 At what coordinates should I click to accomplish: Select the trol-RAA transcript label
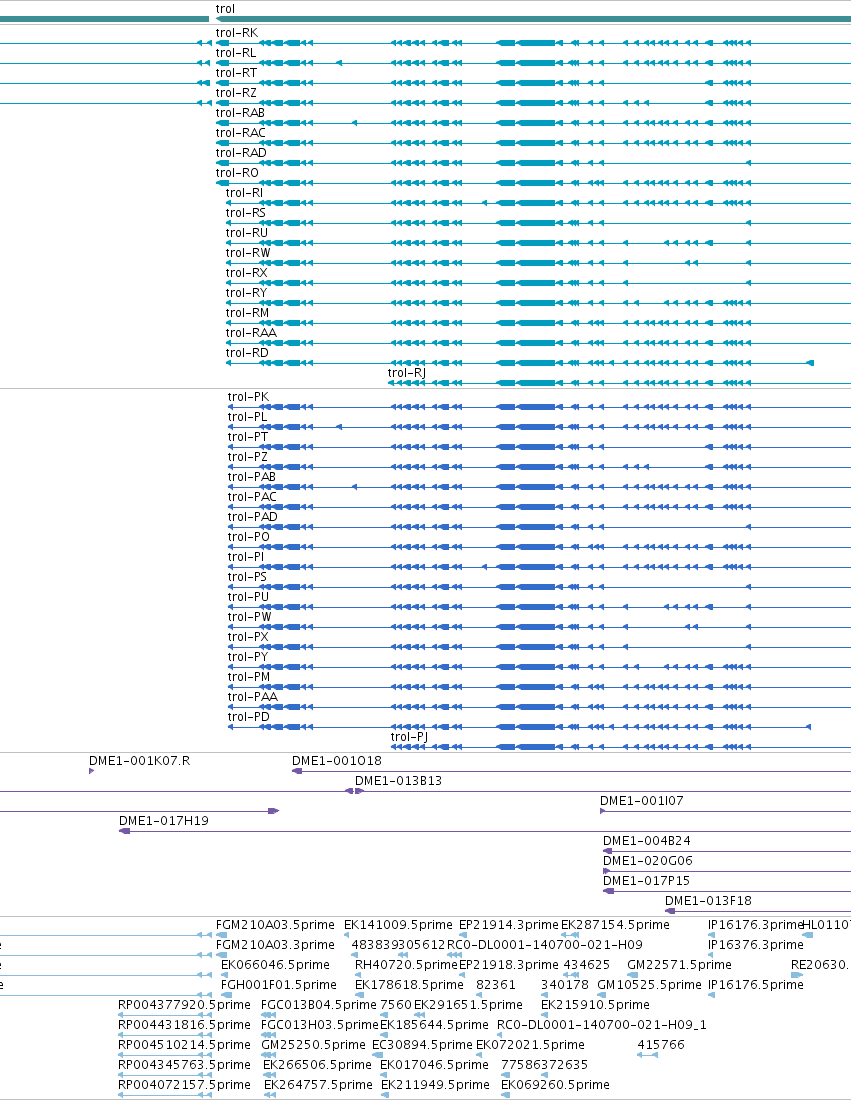coord(250,333)
